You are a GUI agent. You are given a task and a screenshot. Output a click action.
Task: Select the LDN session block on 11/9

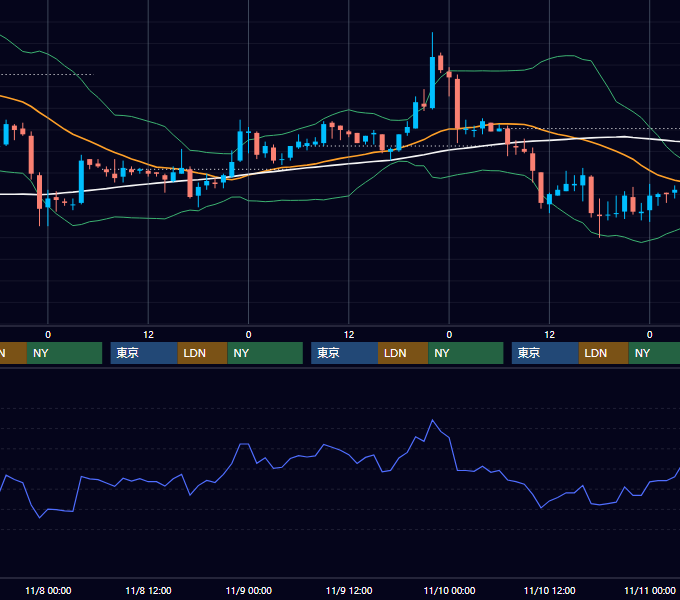pos(403,353)
